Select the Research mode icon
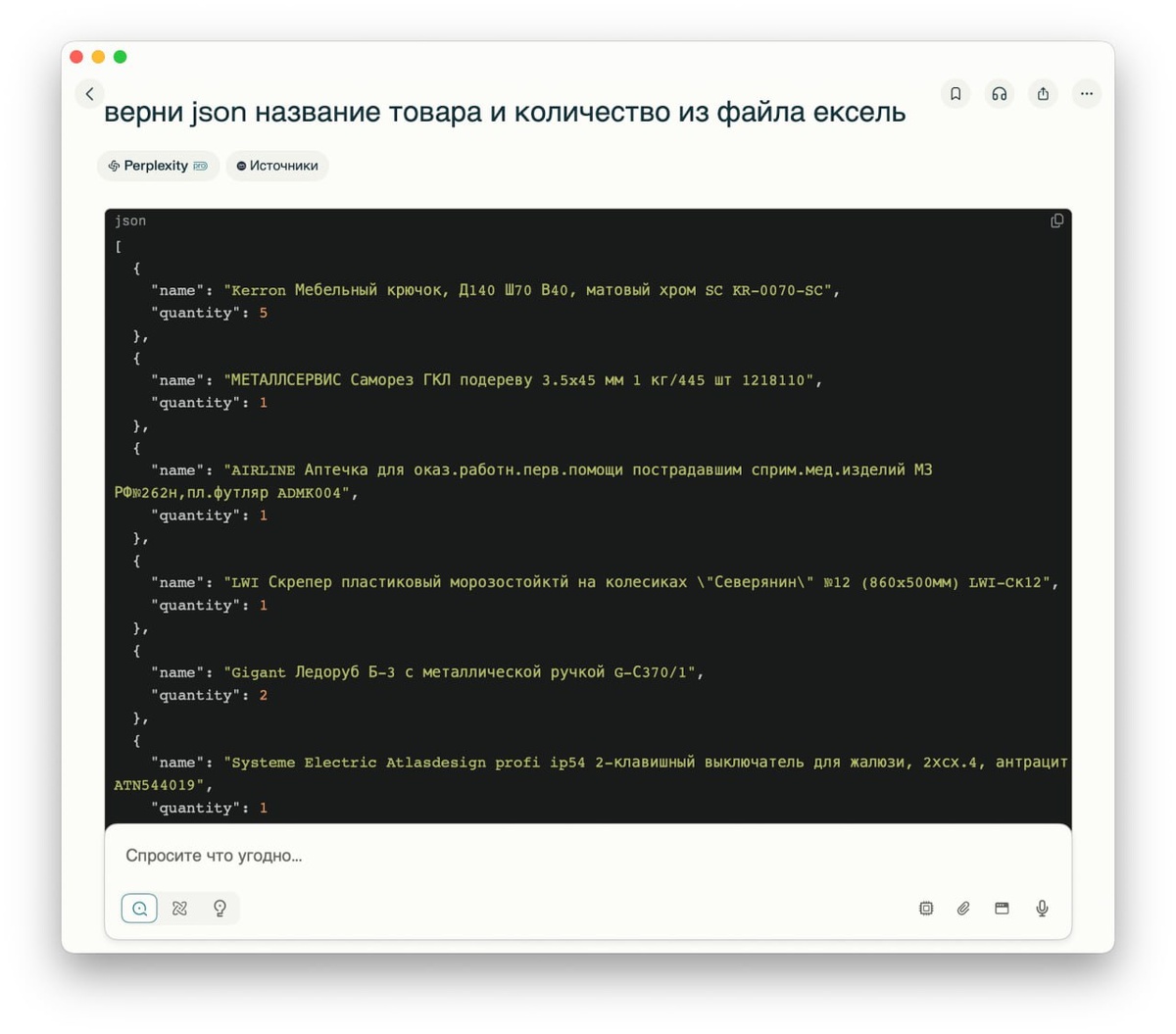Image resolution: width=1176 pixels, height=1034 pixels. click(179, 909)
